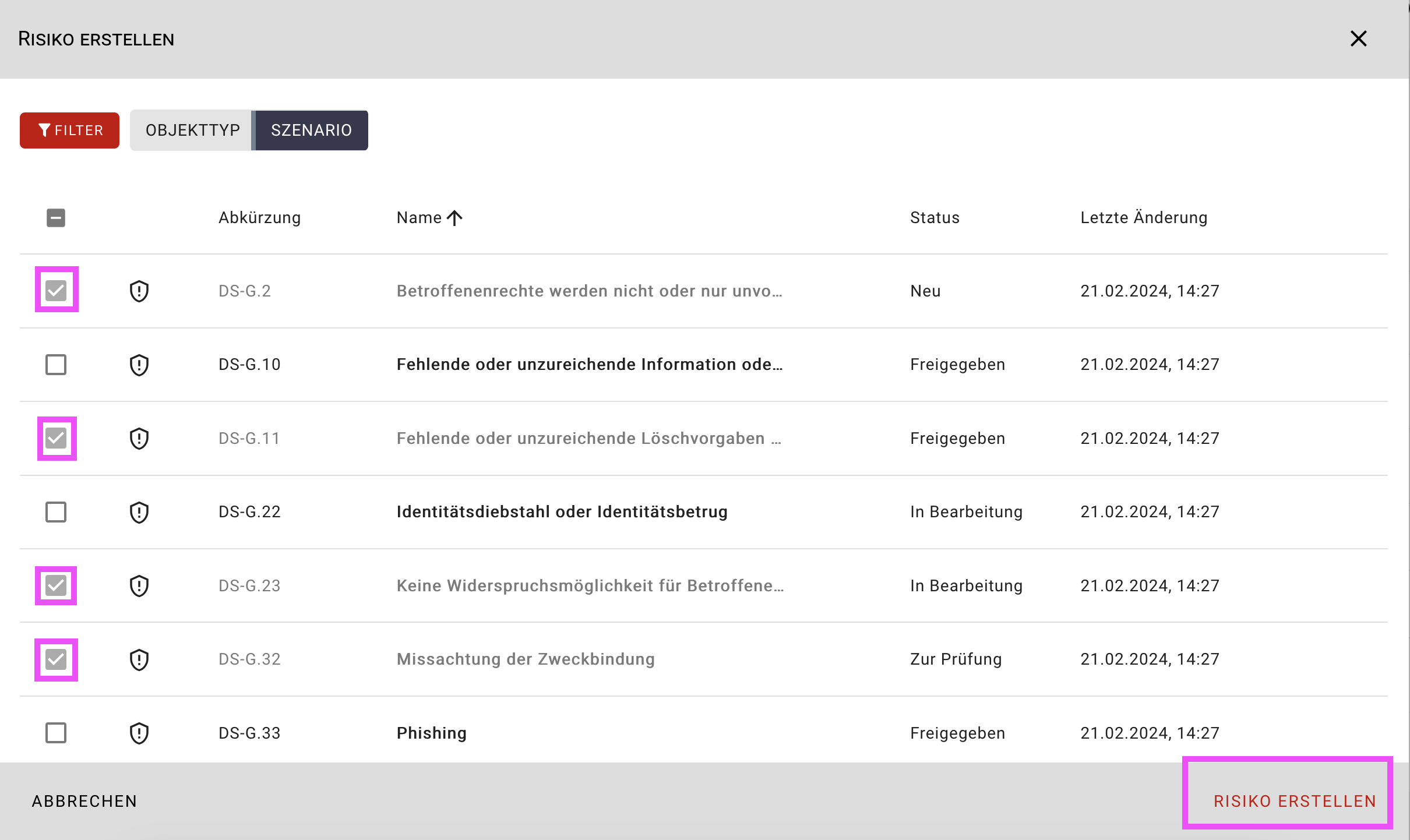Check the DS-G.10 row checkbox

[x=56, y=365]
